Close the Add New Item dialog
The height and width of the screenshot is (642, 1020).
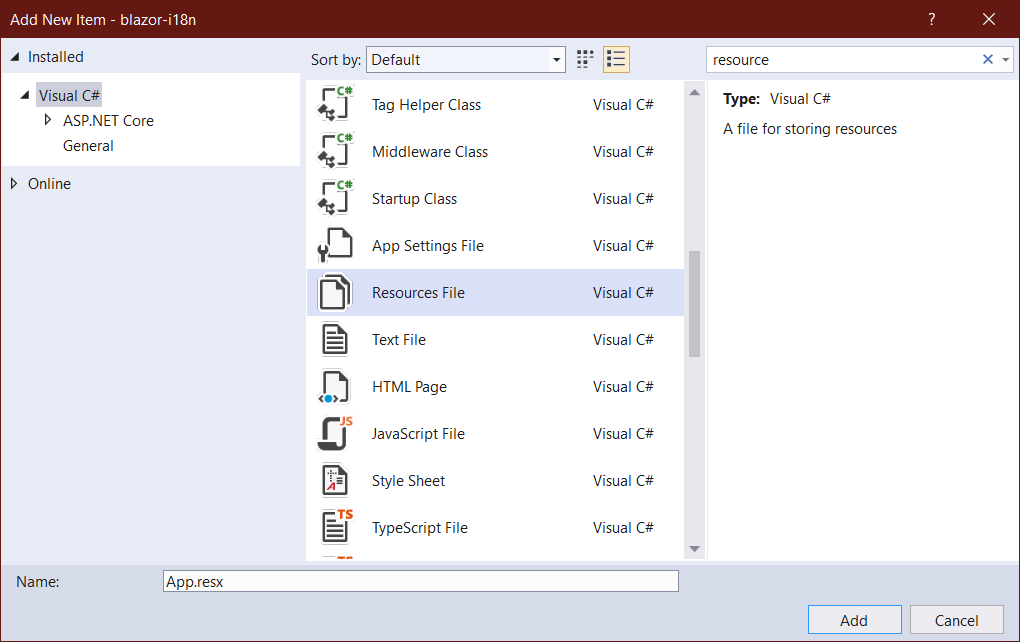coord(989,19)
